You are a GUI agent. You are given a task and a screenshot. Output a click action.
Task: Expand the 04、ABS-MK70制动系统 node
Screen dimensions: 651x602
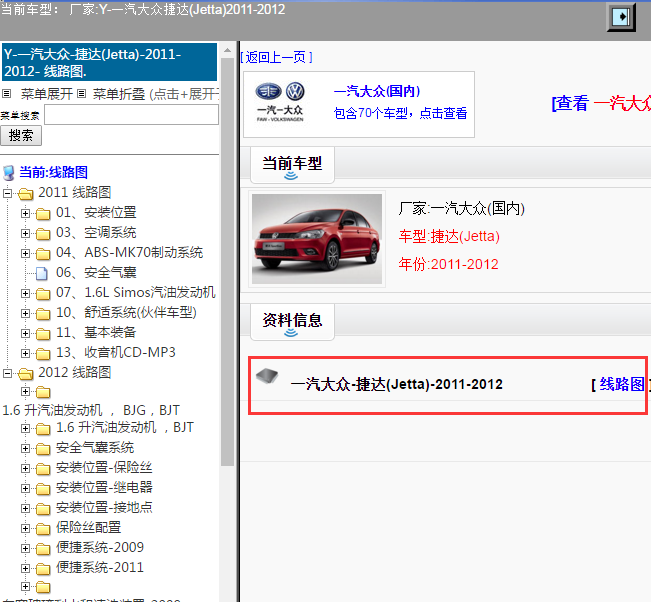tap(25, 253)
